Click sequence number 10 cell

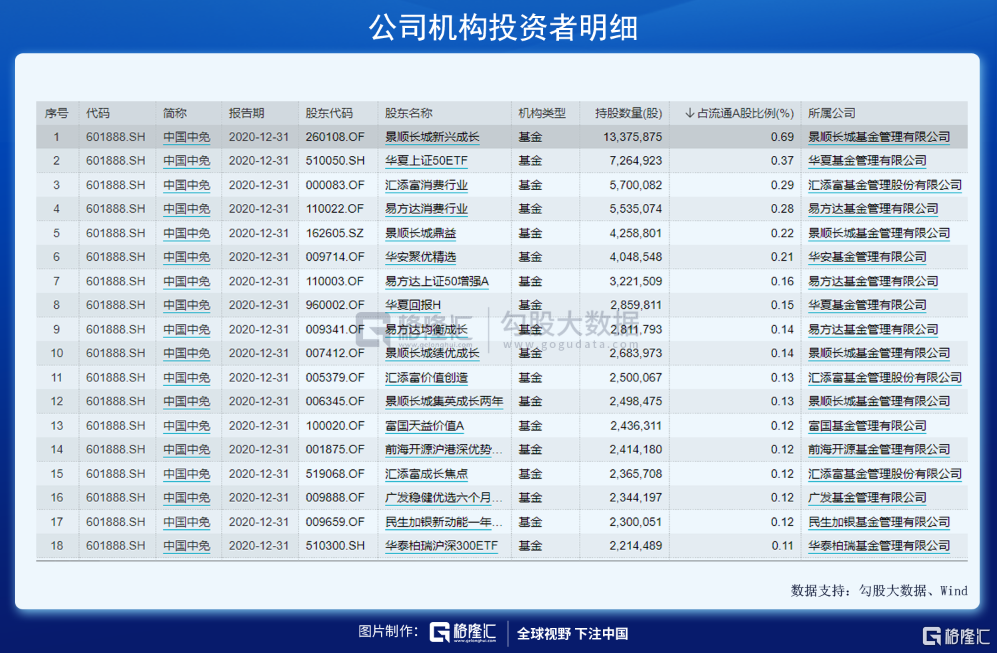coord(57,353)
